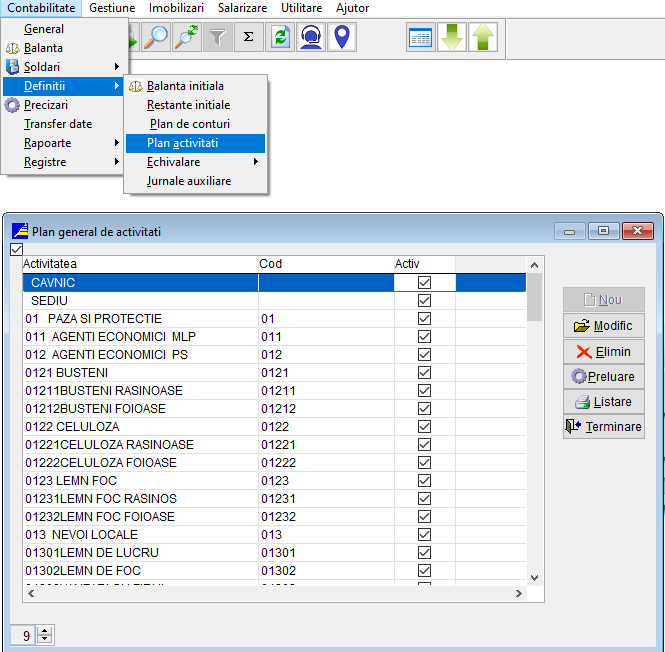665x652 pixels.
Task: Click the green refresh toolbar icon
Action: coord(281,38)
